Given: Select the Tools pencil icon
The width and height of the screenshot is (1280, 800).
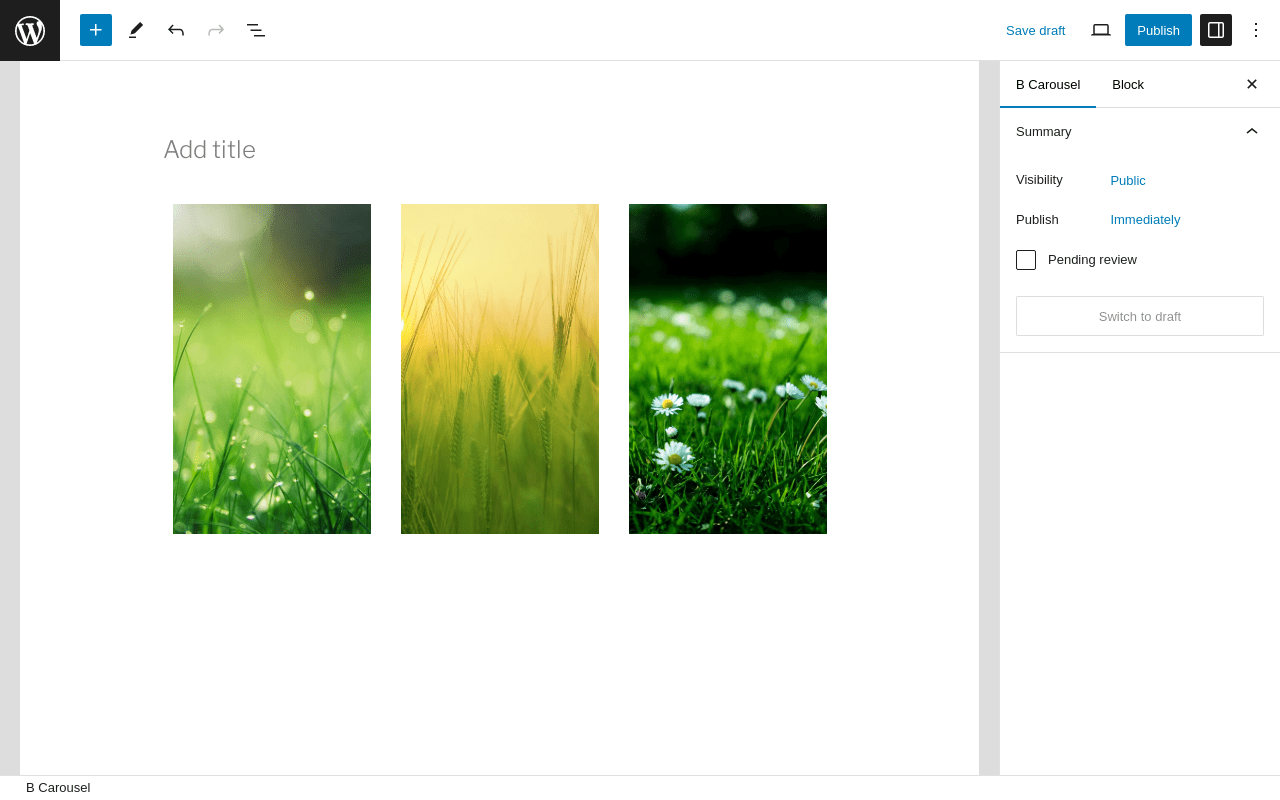Looking at the screenshot, I should 136,30.
